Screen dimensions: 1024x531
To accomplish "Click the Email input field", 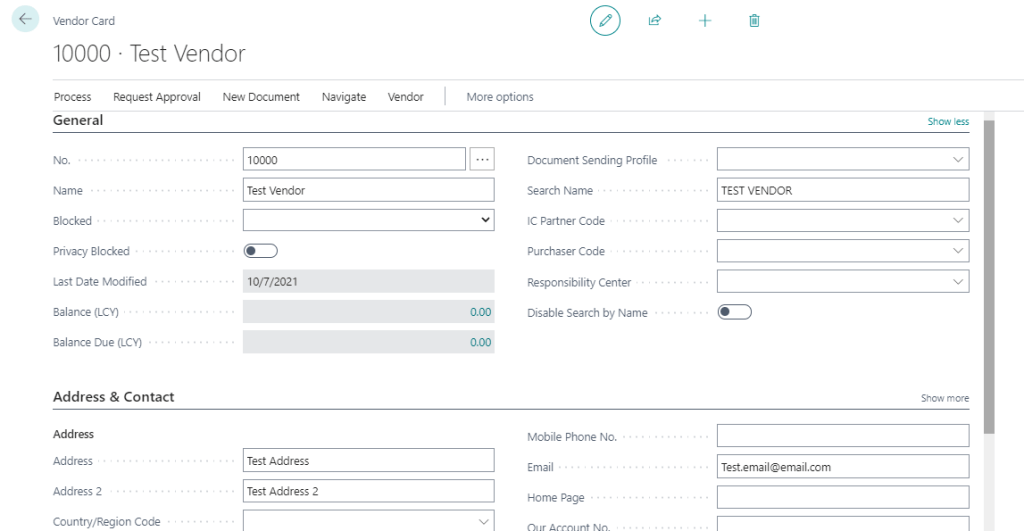I will [x=842, y=467].
